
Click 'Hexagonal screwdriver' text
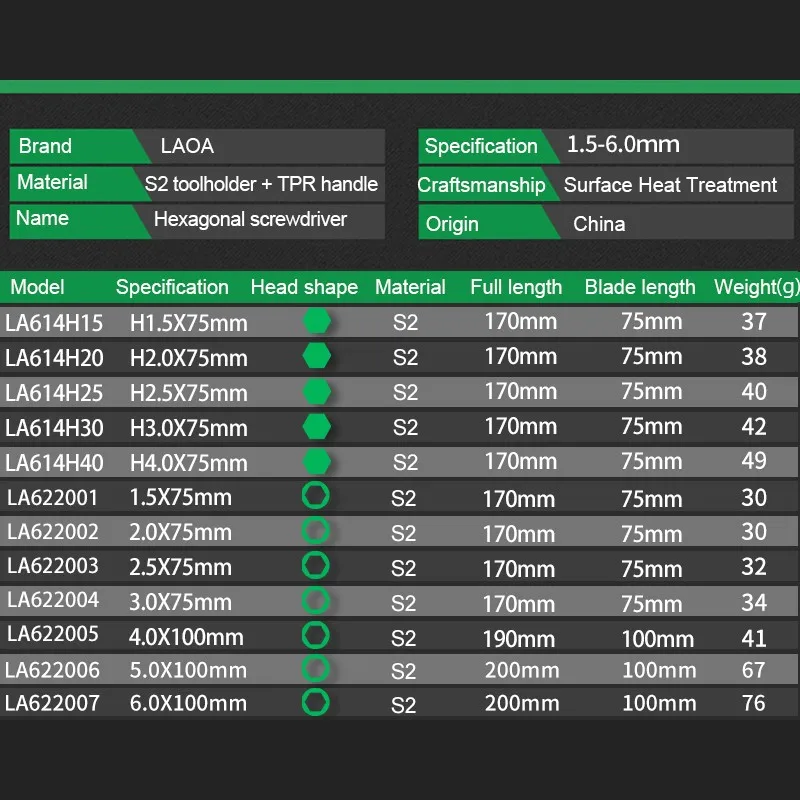click(x=250, y=219)
